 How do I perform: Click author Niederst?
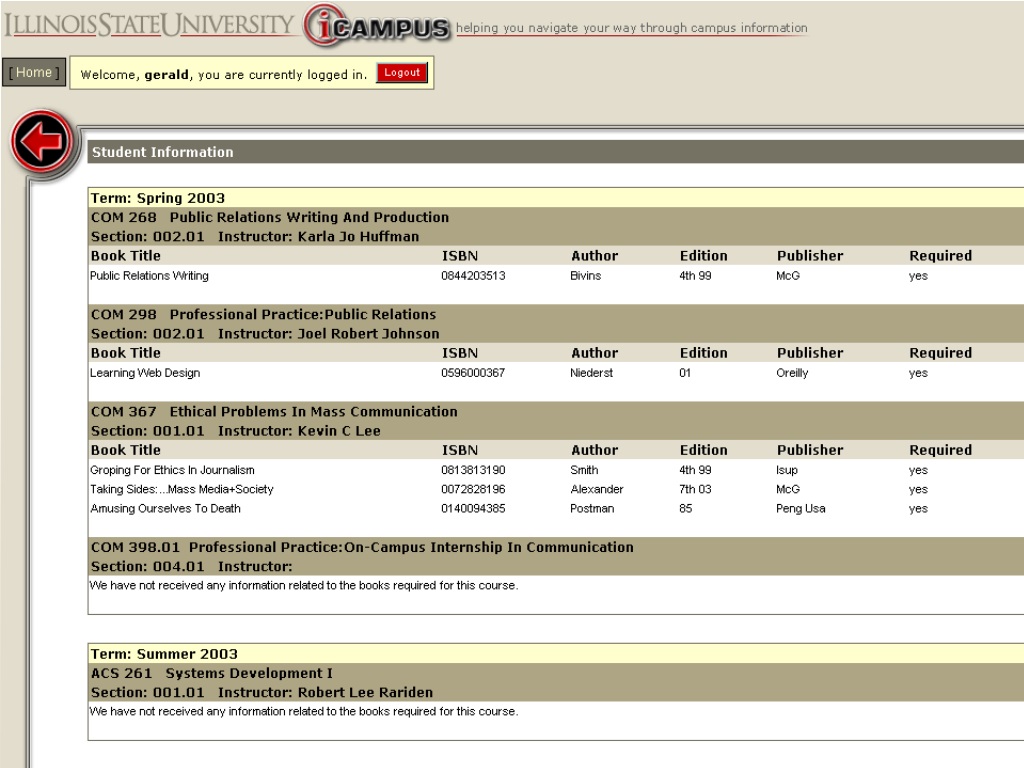pos(591,373)
